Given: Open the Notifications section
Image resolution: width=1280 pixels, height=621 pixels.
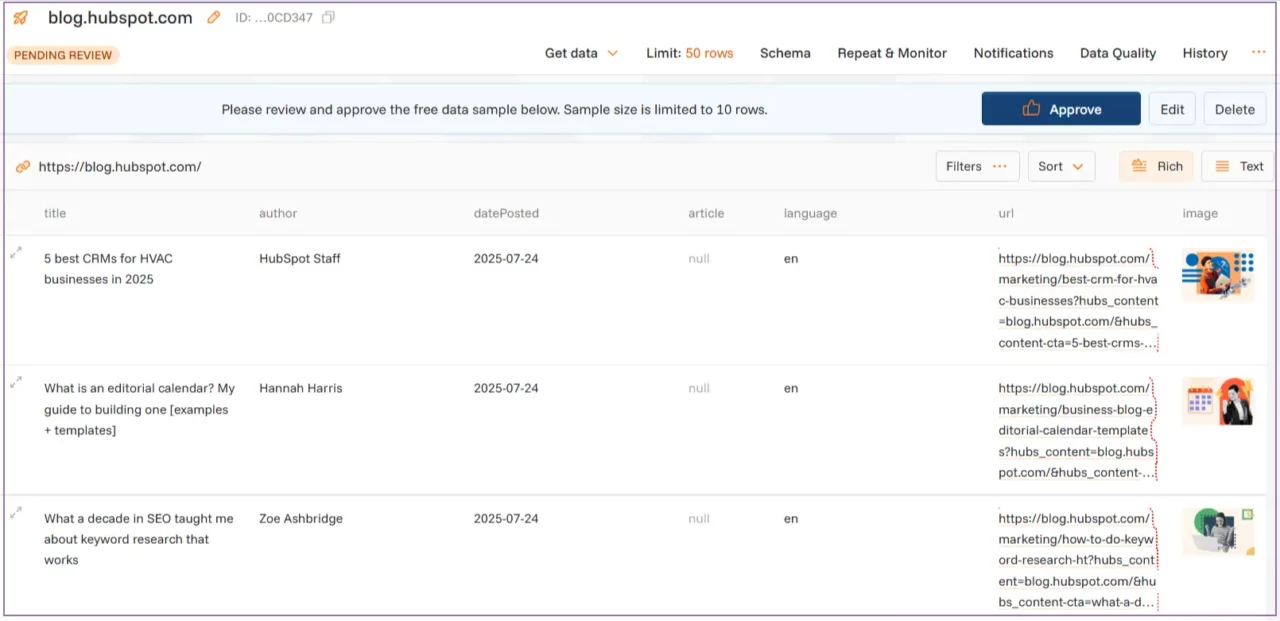Looking at the screenshot, I should [x=1013, y=53].
